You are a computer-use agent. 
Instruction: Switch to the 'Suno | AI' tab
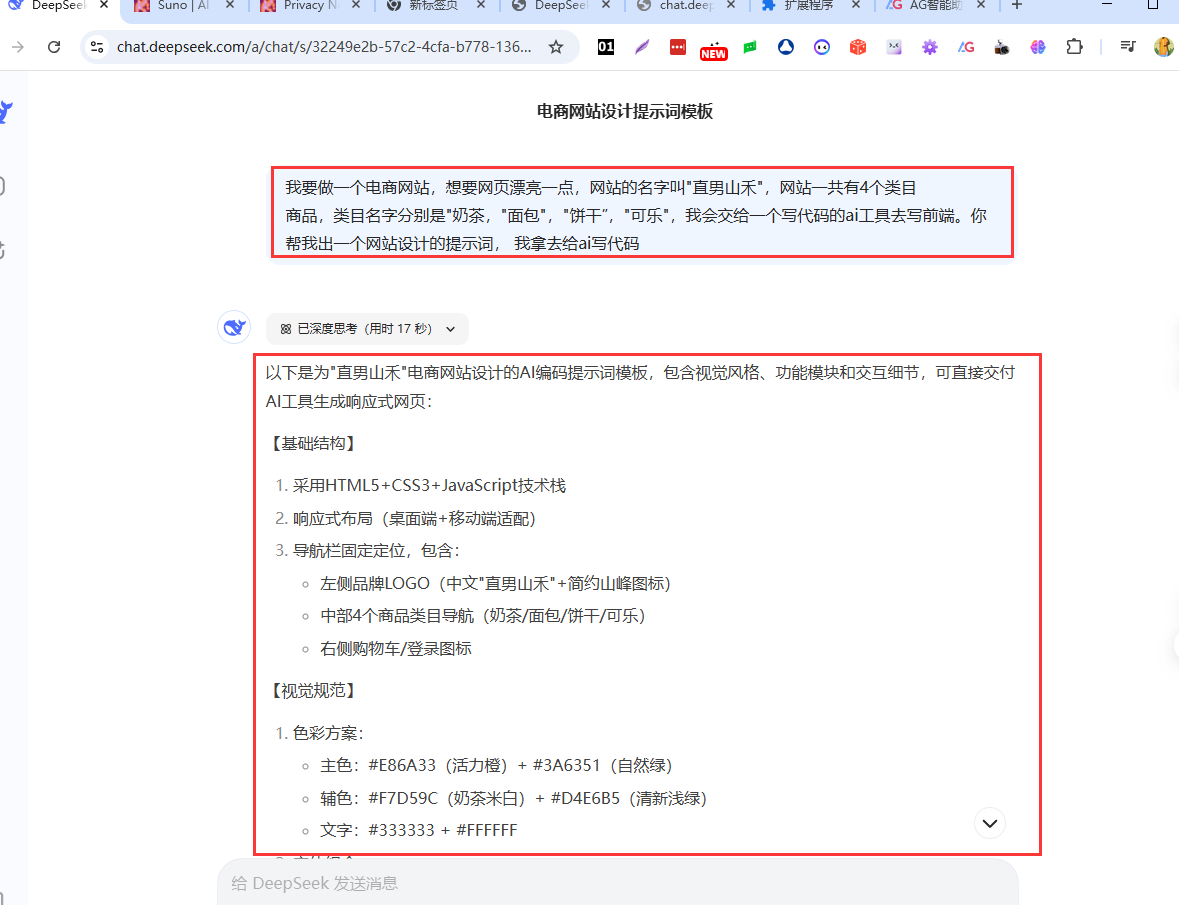click(x=183, y=6)
